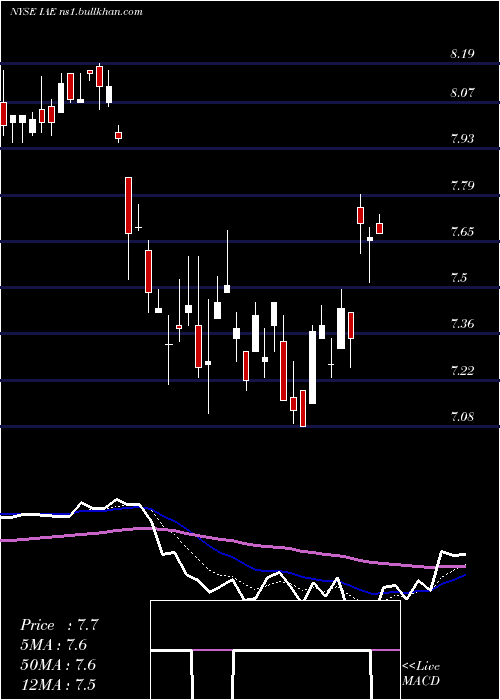Image resolution: width=500 pixels, height=700 pixels.
Task: Click the 7.08 price level label
Action: tap(462, 417)
